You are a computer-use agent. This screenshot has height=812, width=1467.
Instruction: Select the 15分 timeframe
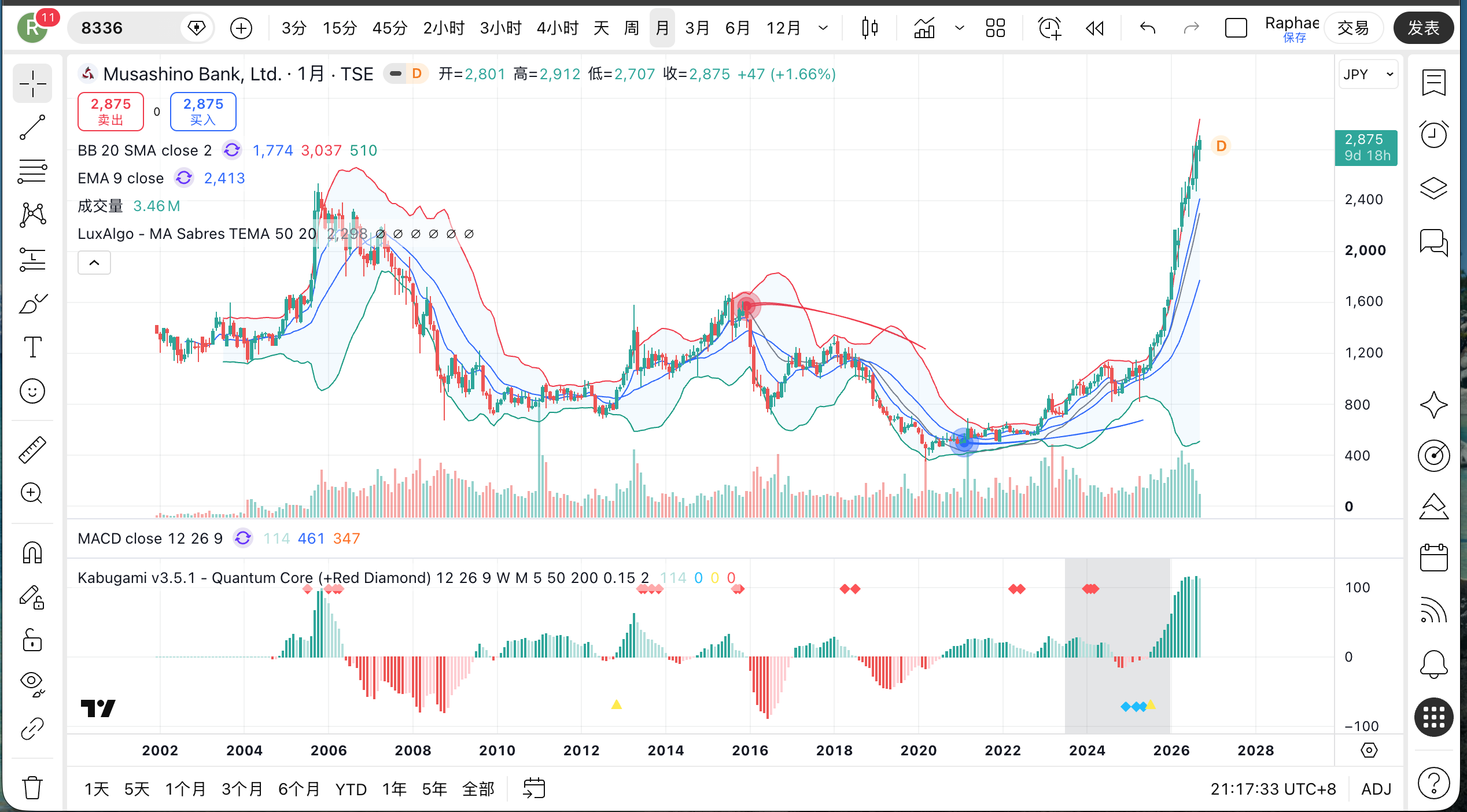pos(340,28)
